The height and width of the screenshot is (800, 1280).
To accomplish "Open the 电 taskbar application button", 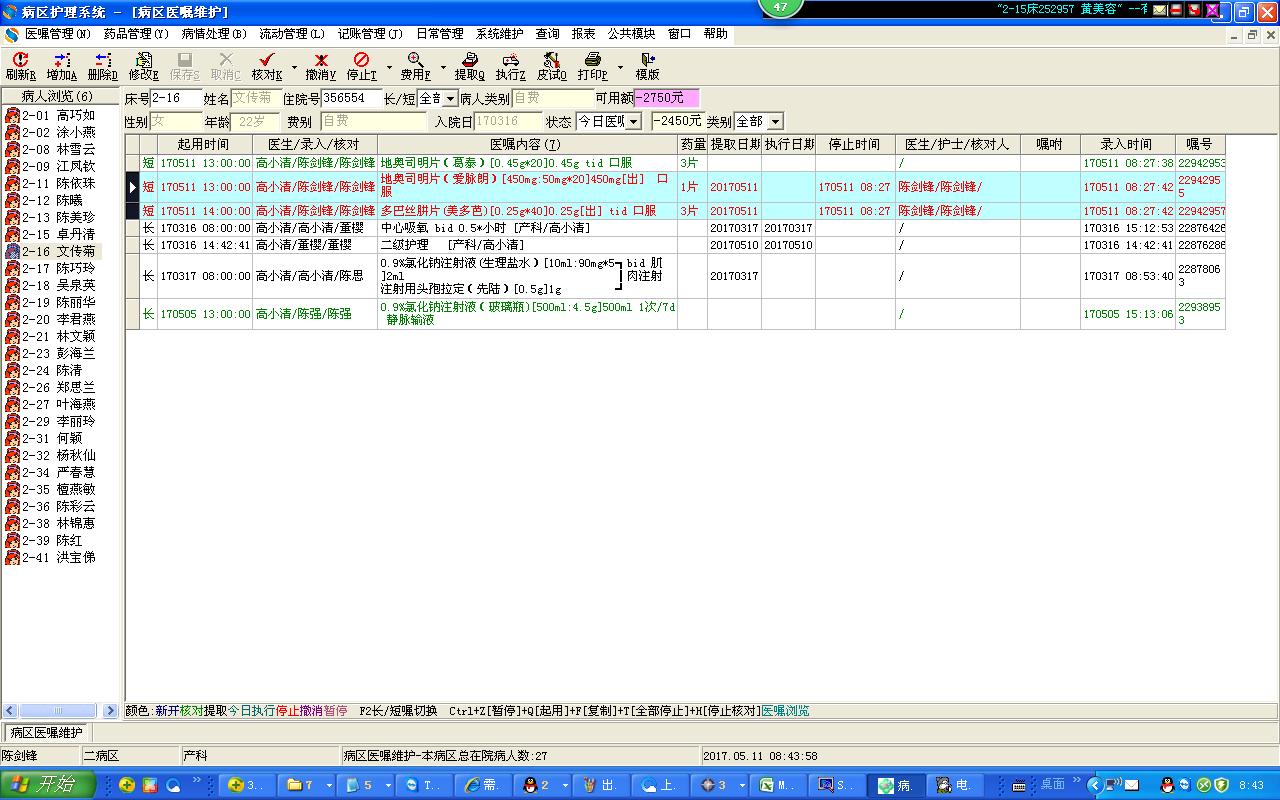I will [x=955, y=786].
